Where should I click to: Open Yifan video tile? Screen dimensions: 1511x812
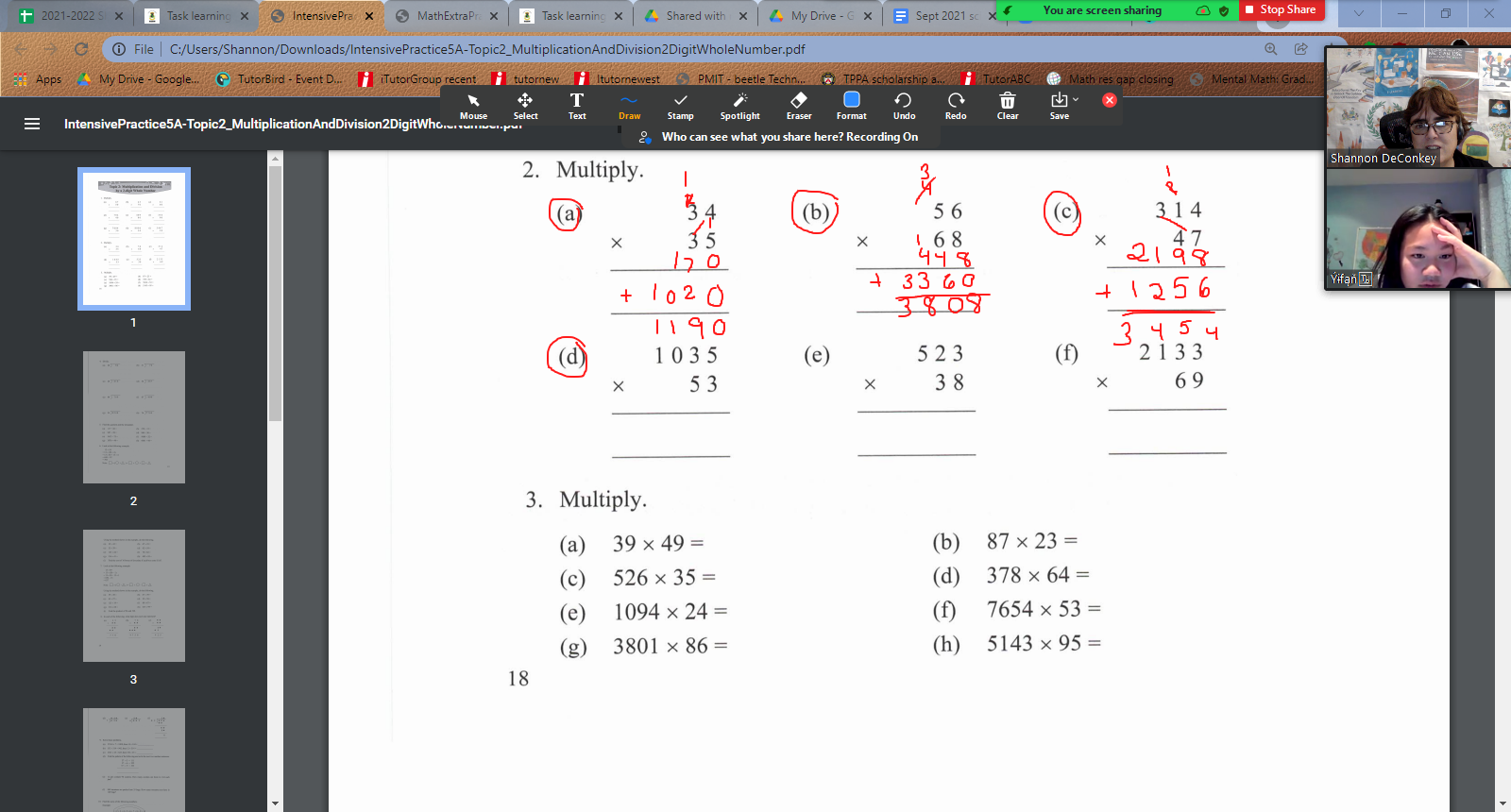[1418, 228]
